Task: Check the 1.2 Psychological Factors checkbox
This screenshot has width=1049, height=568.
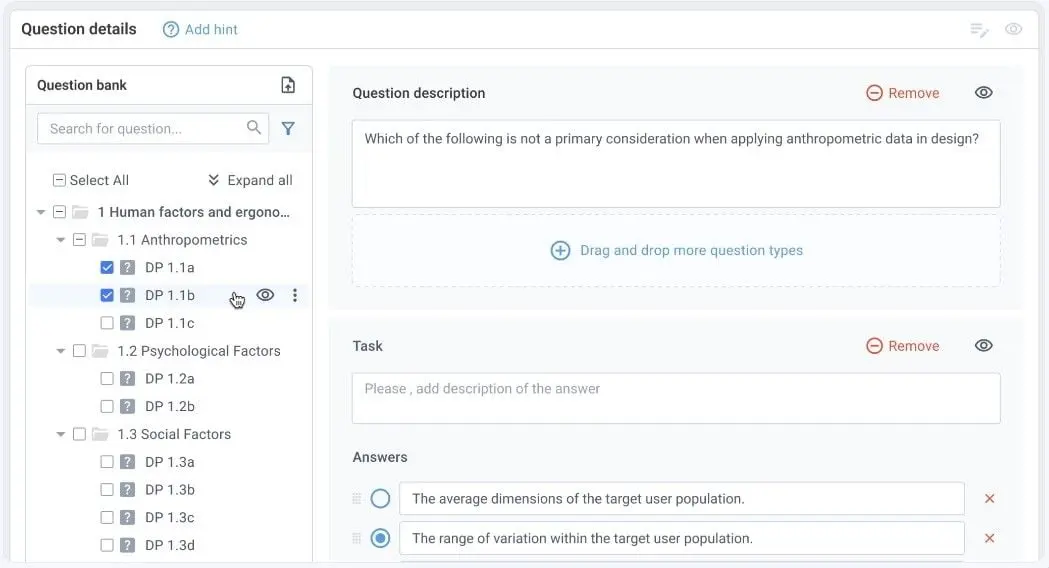Action: 79,351
